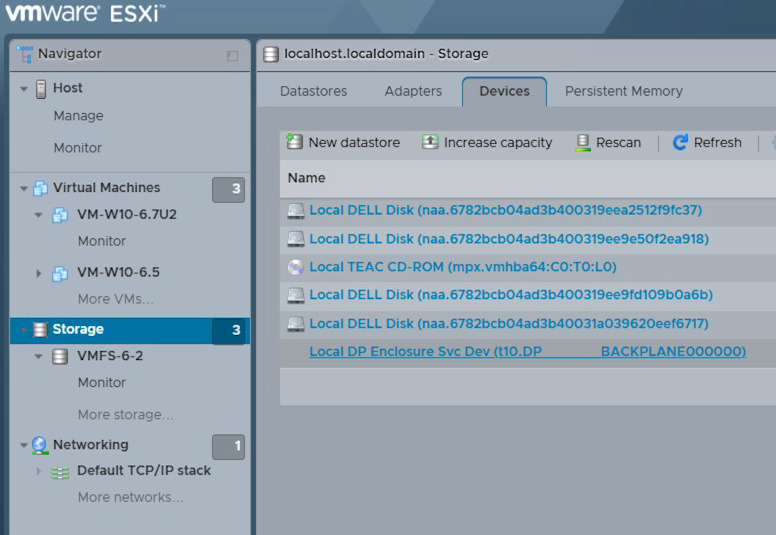The image size is (776, 535).
Task: Click the Increase capacity button label
Action: pos(498,143)
